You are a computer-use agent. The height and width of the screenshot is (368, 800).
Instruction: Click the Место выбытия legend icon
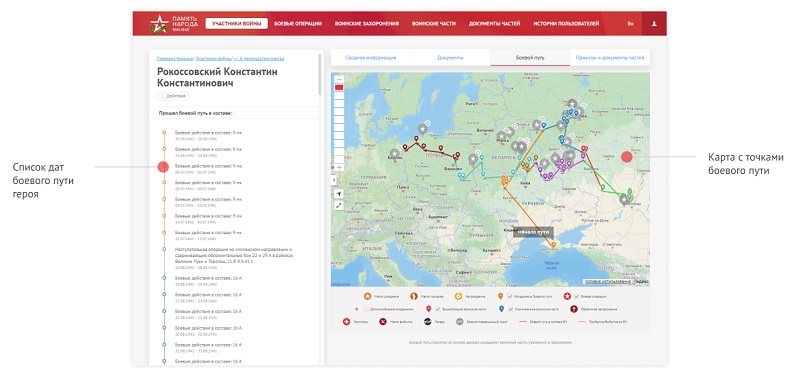[x=383, y=322]
